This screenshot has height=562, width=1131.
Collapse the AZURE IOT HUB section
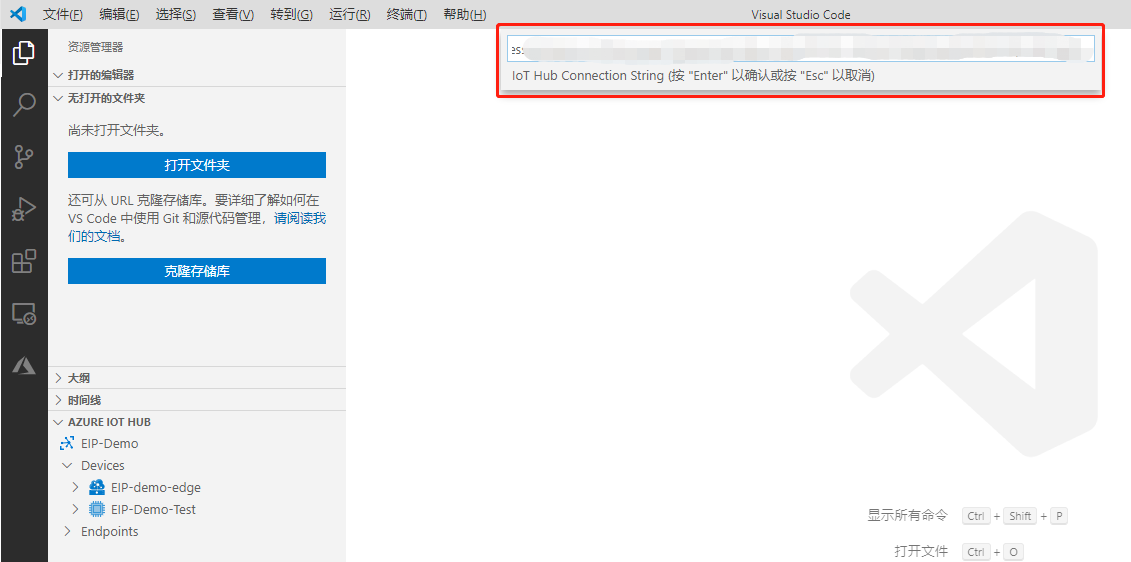coord(197,422)
